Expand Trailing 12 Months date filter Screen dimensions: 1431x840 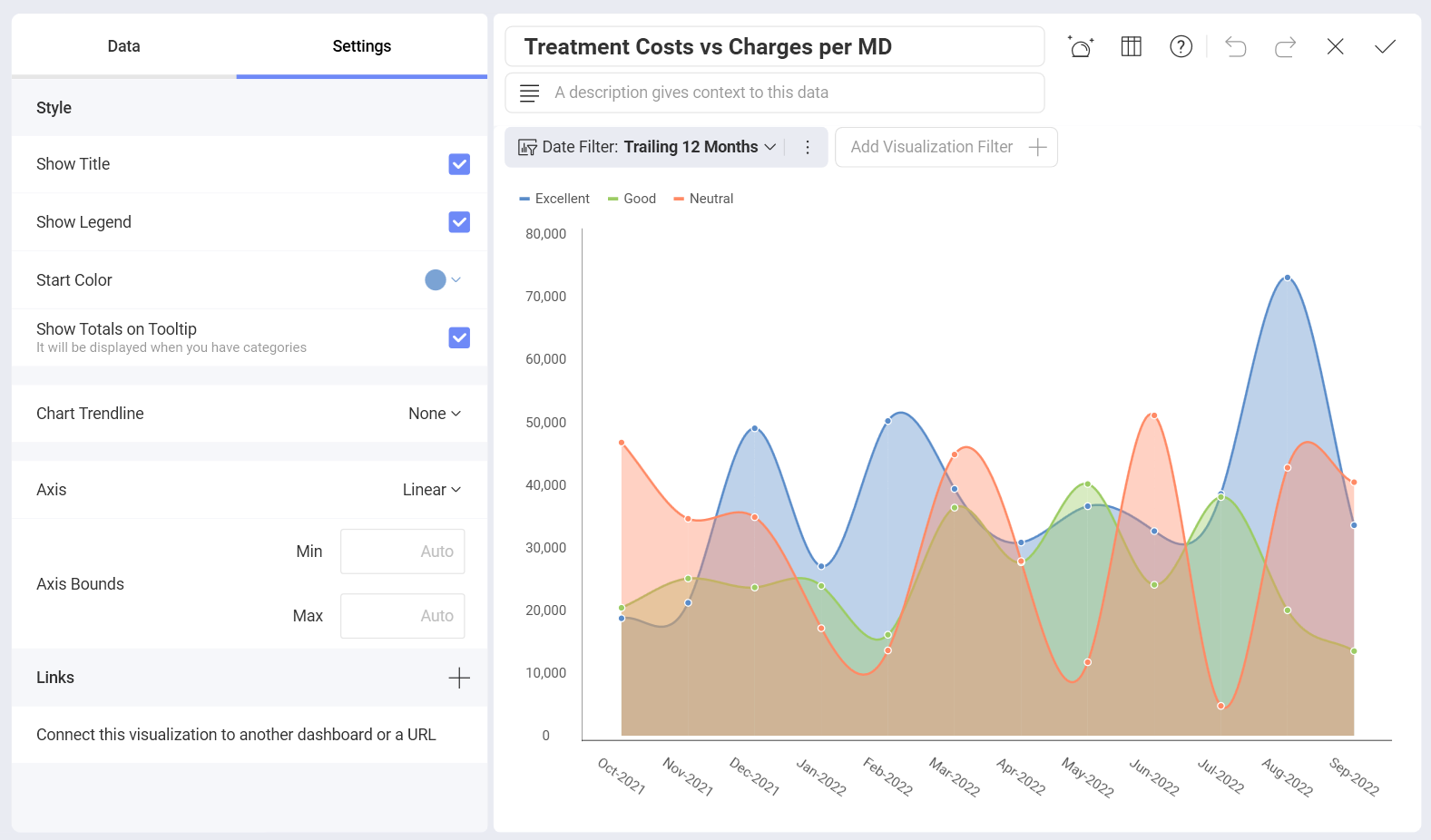tap(699, 147)
